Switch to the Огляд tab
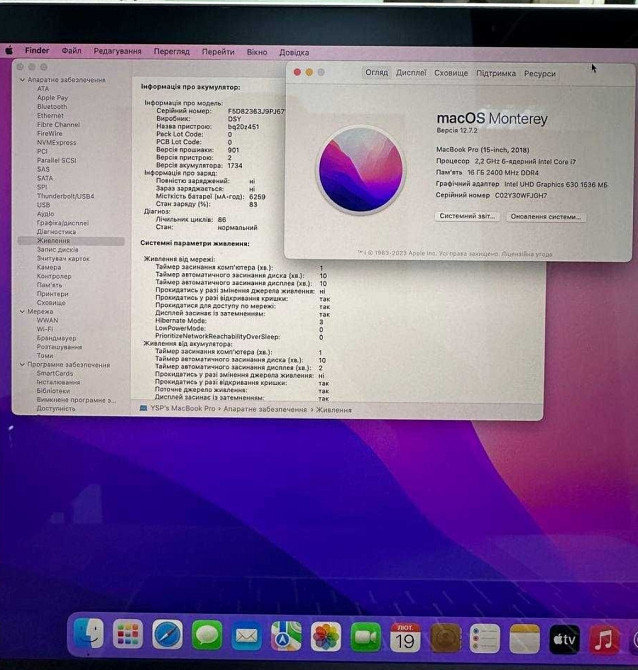The height and width of the screenshot is (670, 638). (x=376, y=72)
